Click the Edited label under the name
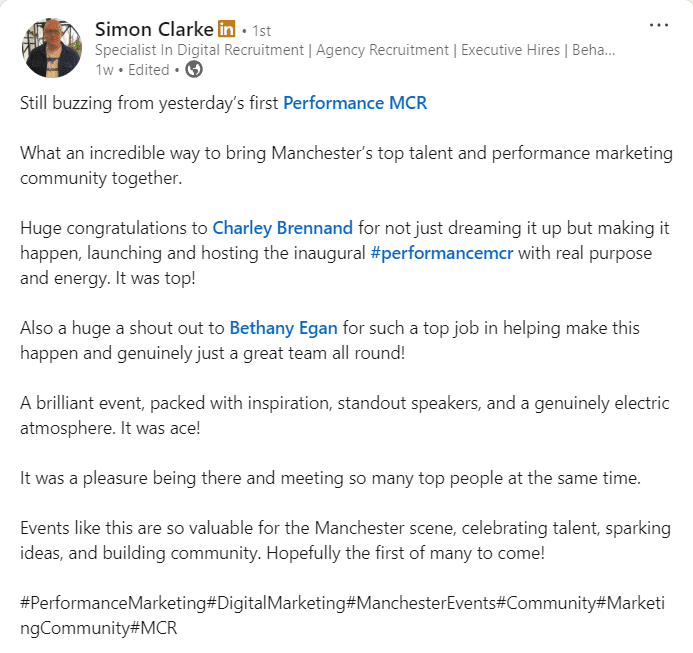The image size is (693, 653). pos(149,70)
